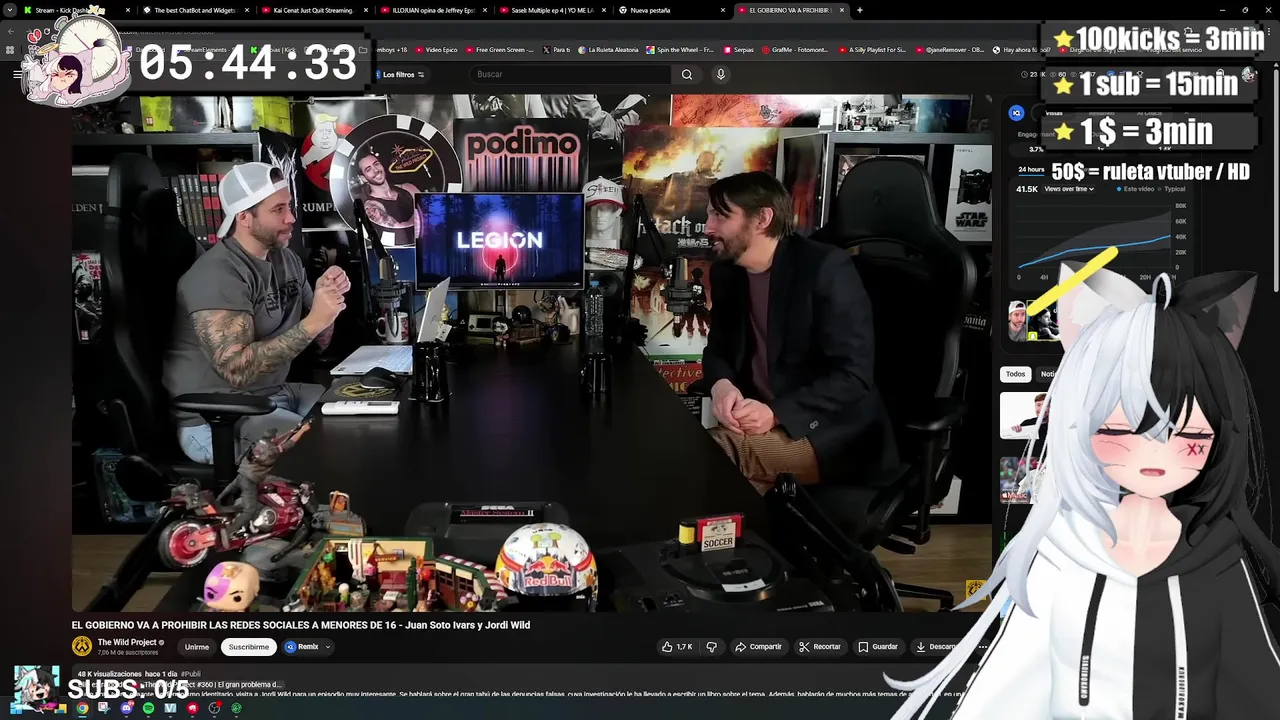Viewport: 1280px width, 720px height.
Task: Subscribe using the Suscribirme button
Action: tap(248, 647)
